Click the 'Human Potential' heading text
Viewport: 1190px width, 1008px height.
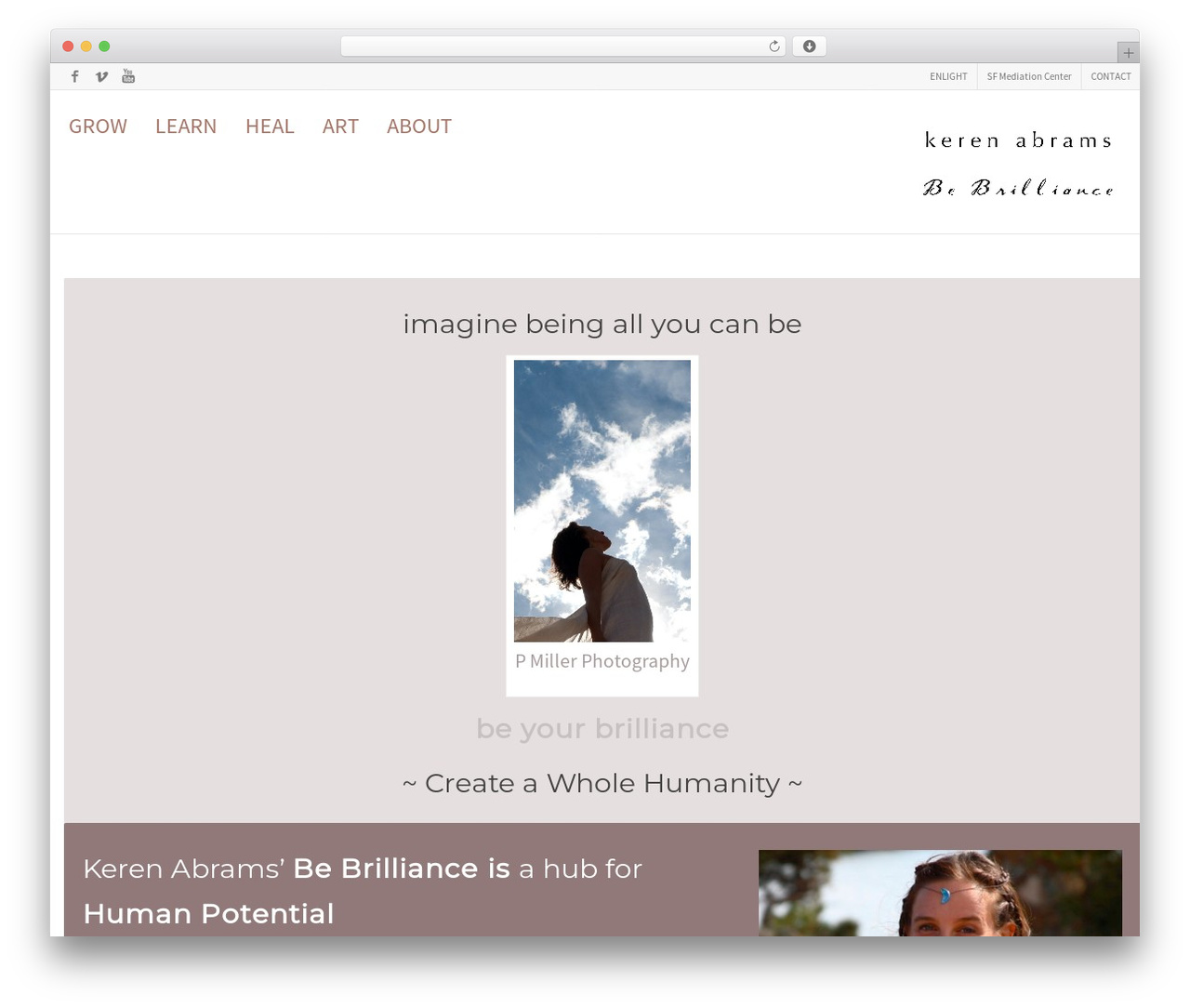click(x=208, y=913)
